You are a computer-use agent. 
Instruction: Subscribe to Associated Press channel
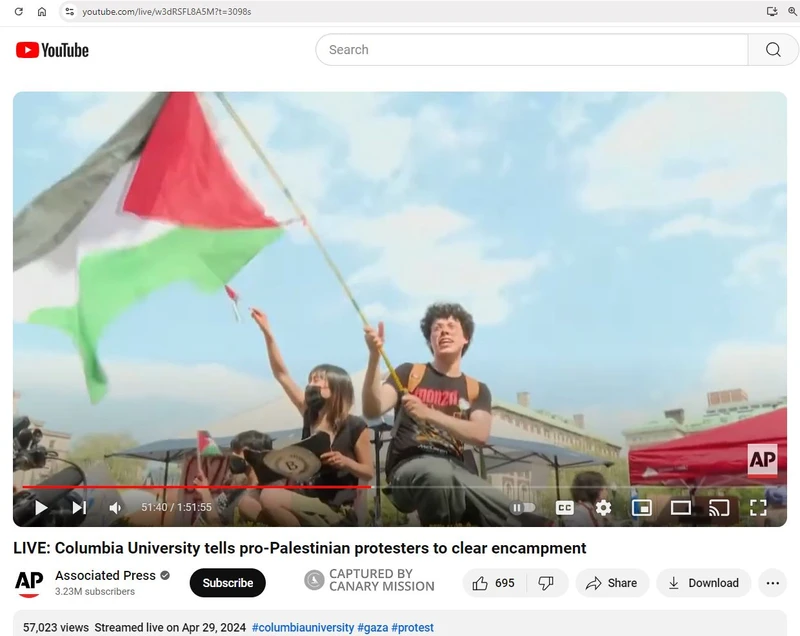click(228, 583)
